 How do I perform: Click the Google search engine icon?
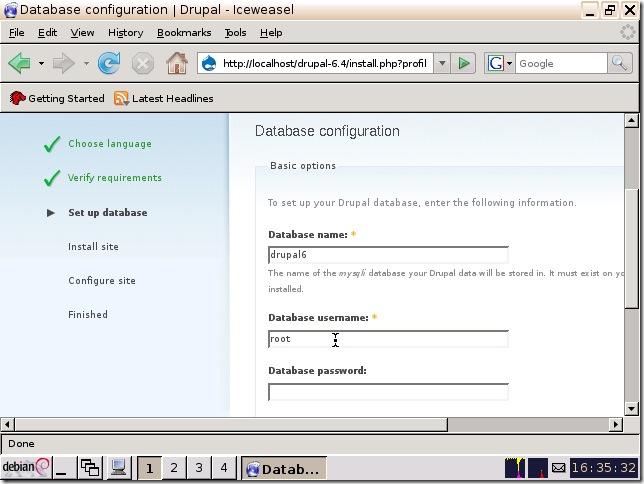[496, 63]
